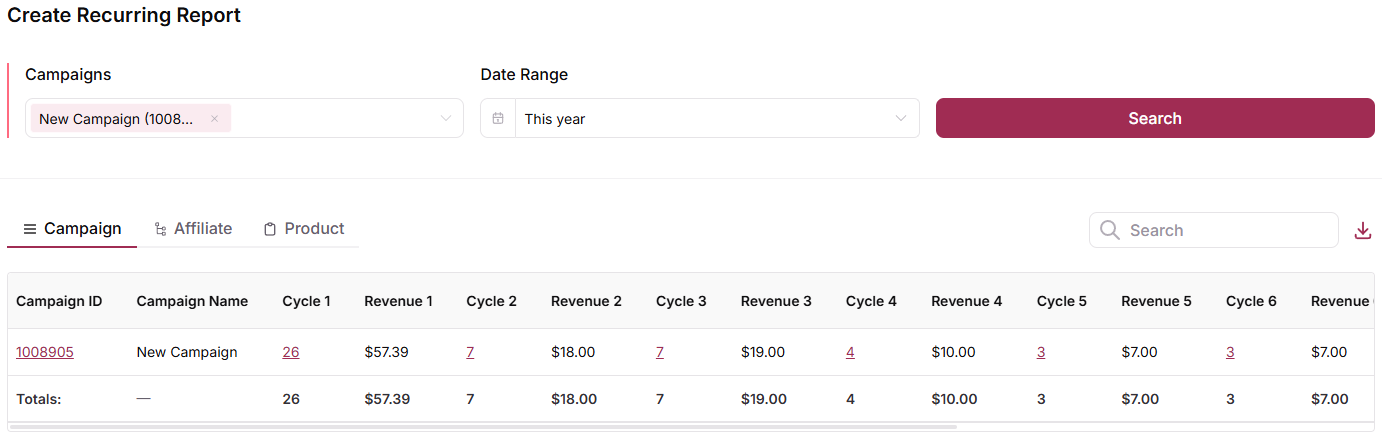Screen dimensions: 1382x435
Task: Click the Revenue 1 column header
Action: coord(398,301)
